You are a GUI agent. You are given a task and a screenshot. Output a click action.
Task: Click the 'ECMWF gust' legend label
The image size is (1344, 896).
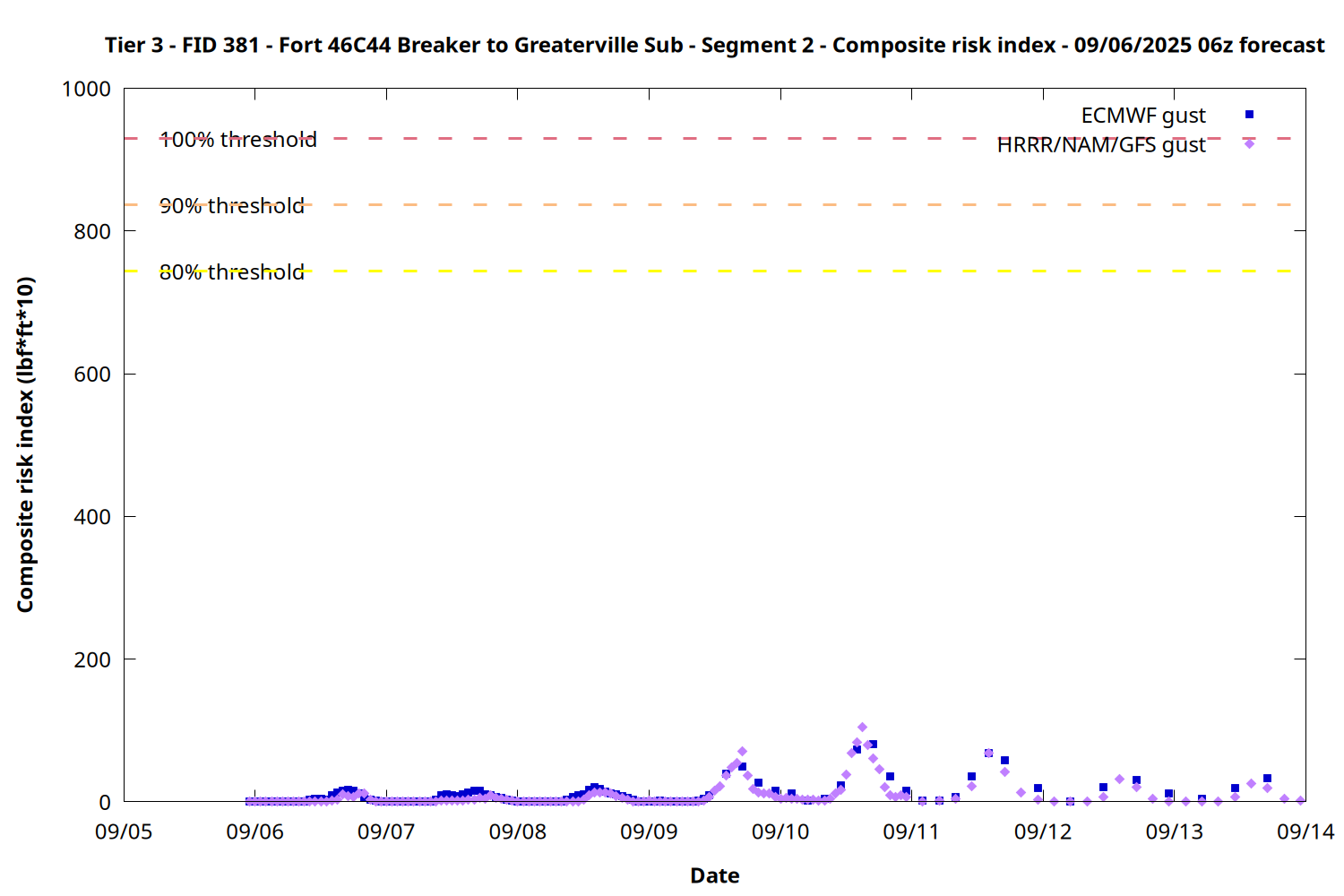pyautogui.click(x=1143, y=116)
